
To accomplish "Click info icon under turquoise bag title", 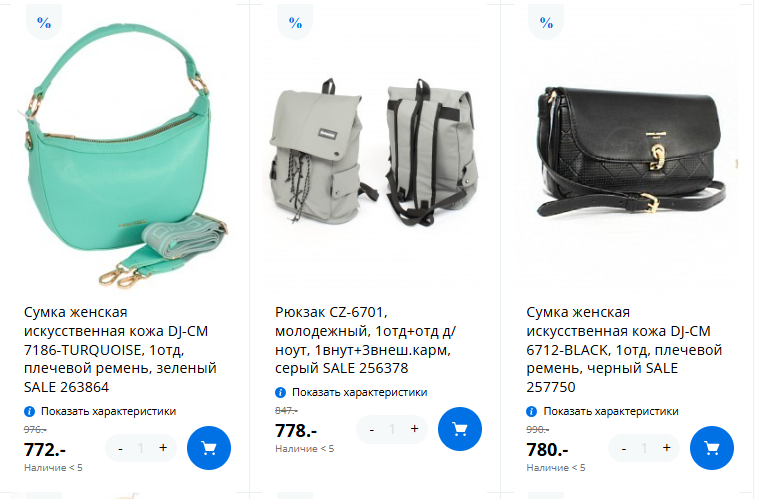I will click(x=29, y=411).
